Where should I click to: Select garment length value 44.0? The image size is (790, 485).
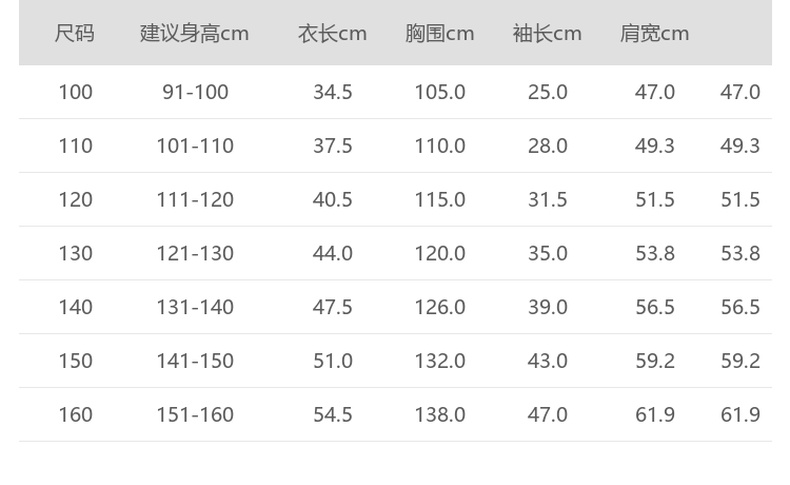pyautogui.click(x=333, y=254)
